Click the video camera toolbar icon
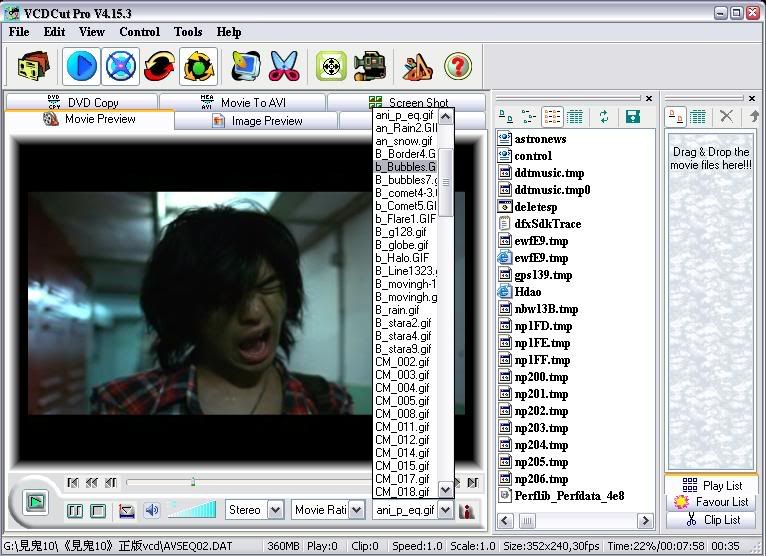 click(x=370, y=66)
